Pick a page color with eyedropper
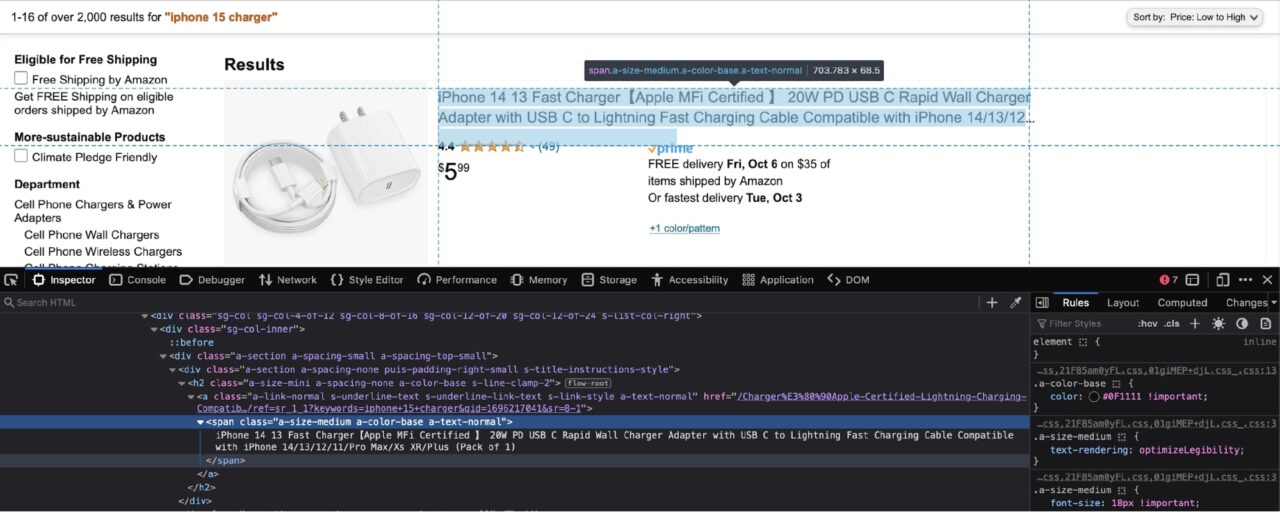 pyautogui.click(x=1015, y=302)
